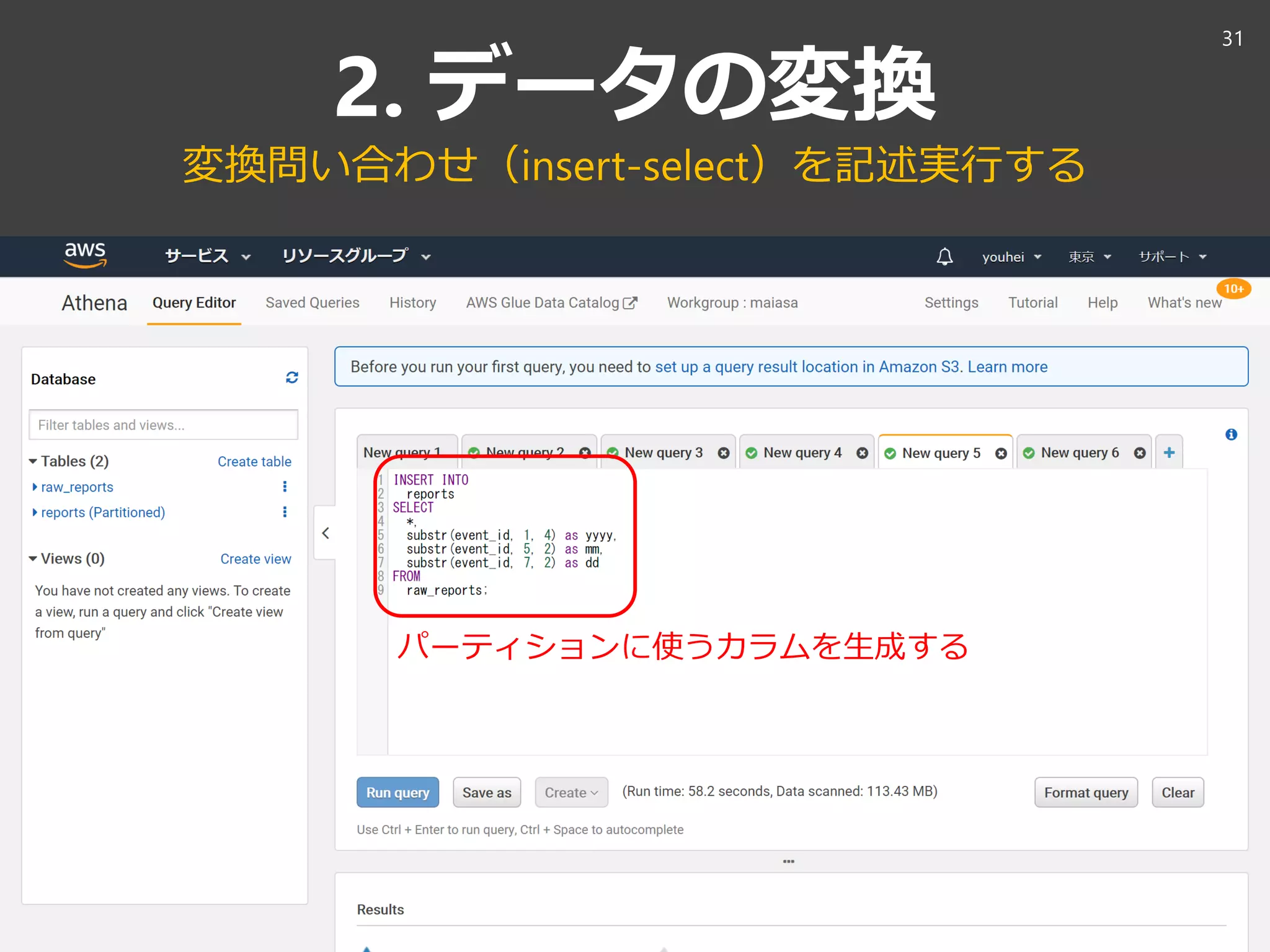Click the Clear button
1270x952 pixels.
pyautogui.click(x=1178, y=792)
